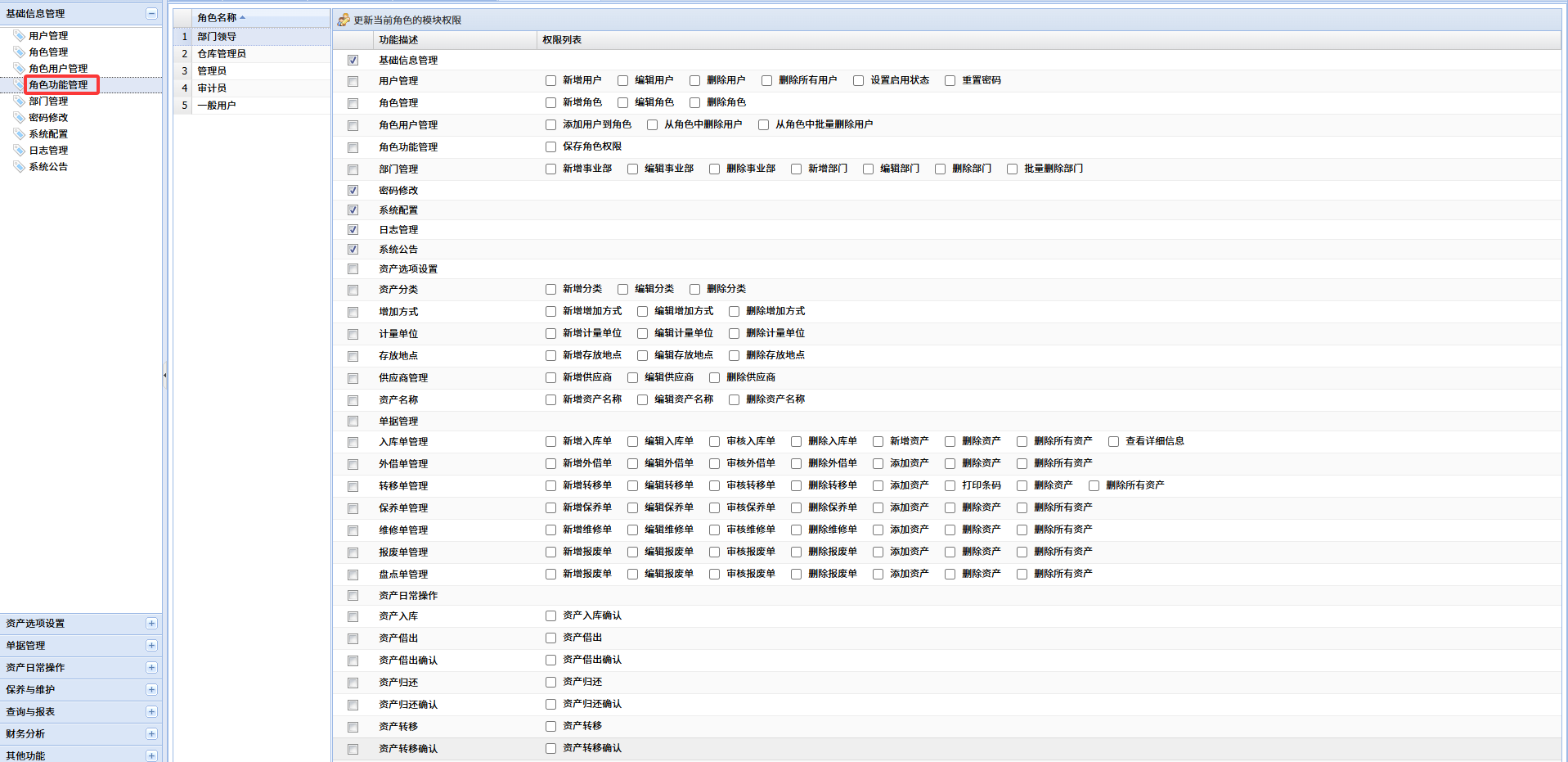The width and height of the screenshot is (1568, 762).
Task: Select the 一般用户 role row
Action: click(x=252, y=106)
